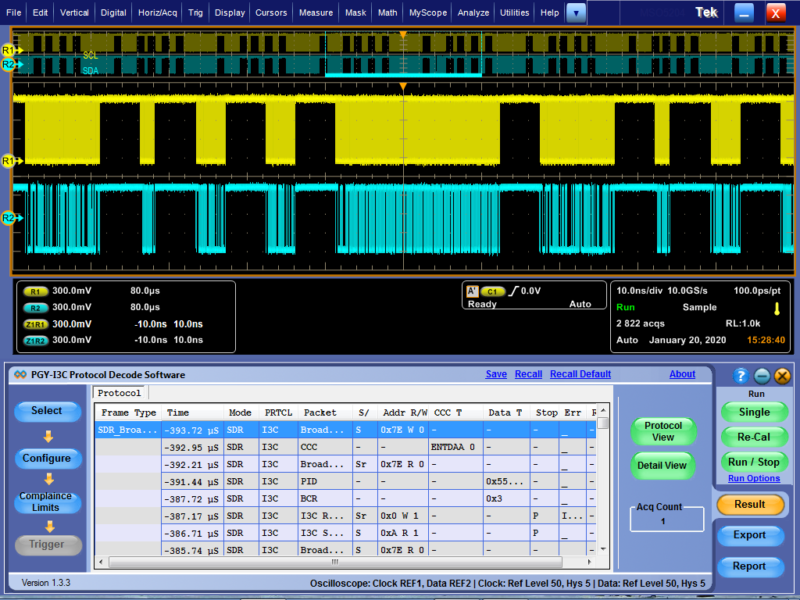Click the help question mark icon on the PGY-I3C panel
Viewport: 800px width, 600px height.
[x=738, y=376]
